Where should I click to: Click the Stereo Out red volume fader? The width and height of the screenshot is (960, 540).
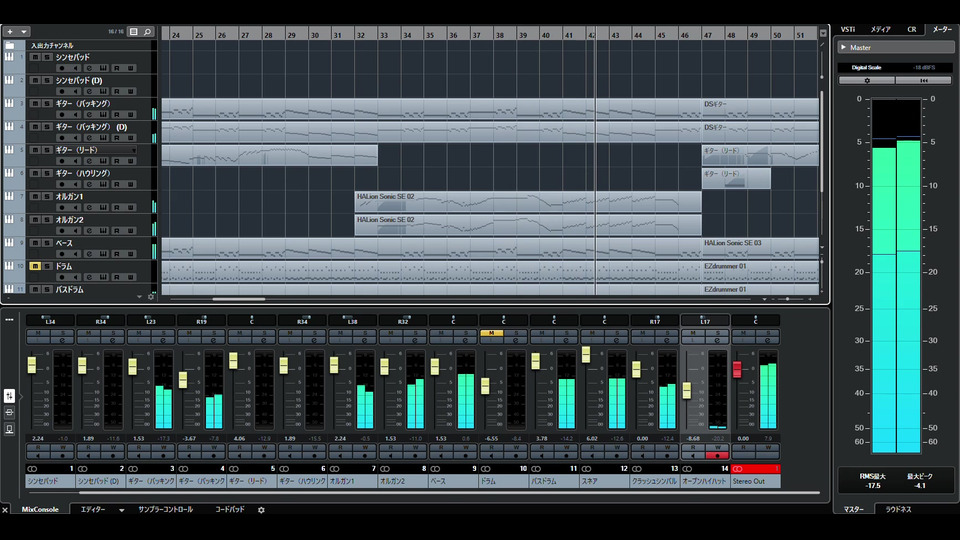[x=737, y=370]
